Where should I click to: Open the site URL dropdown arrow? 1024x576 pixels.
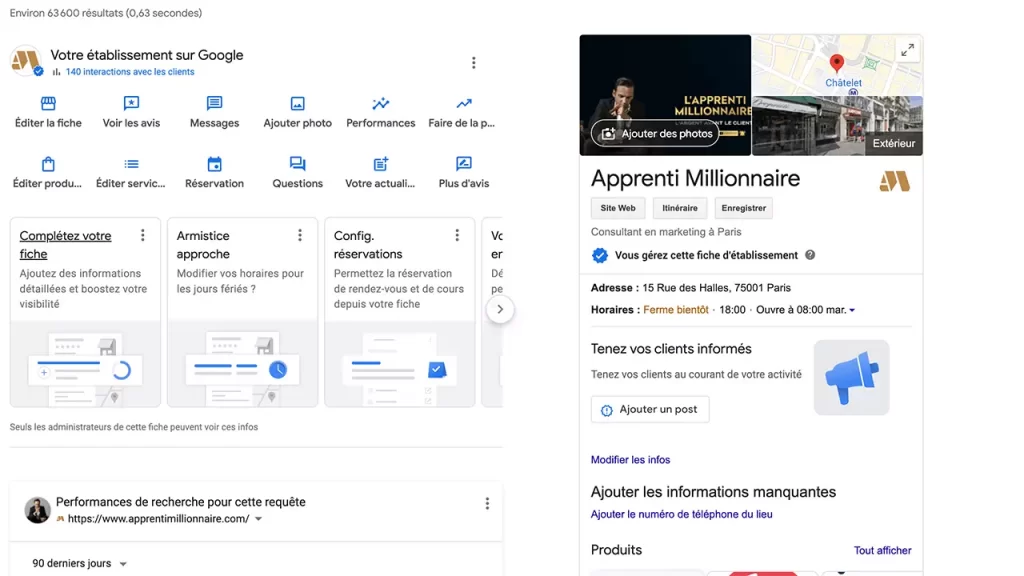pyautogui.click(x=259, y=519)
